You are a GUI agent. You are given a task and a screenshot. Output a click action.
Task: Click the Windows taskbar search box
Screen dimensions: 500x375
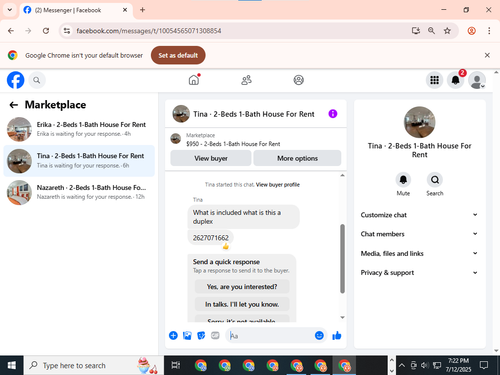93,365
